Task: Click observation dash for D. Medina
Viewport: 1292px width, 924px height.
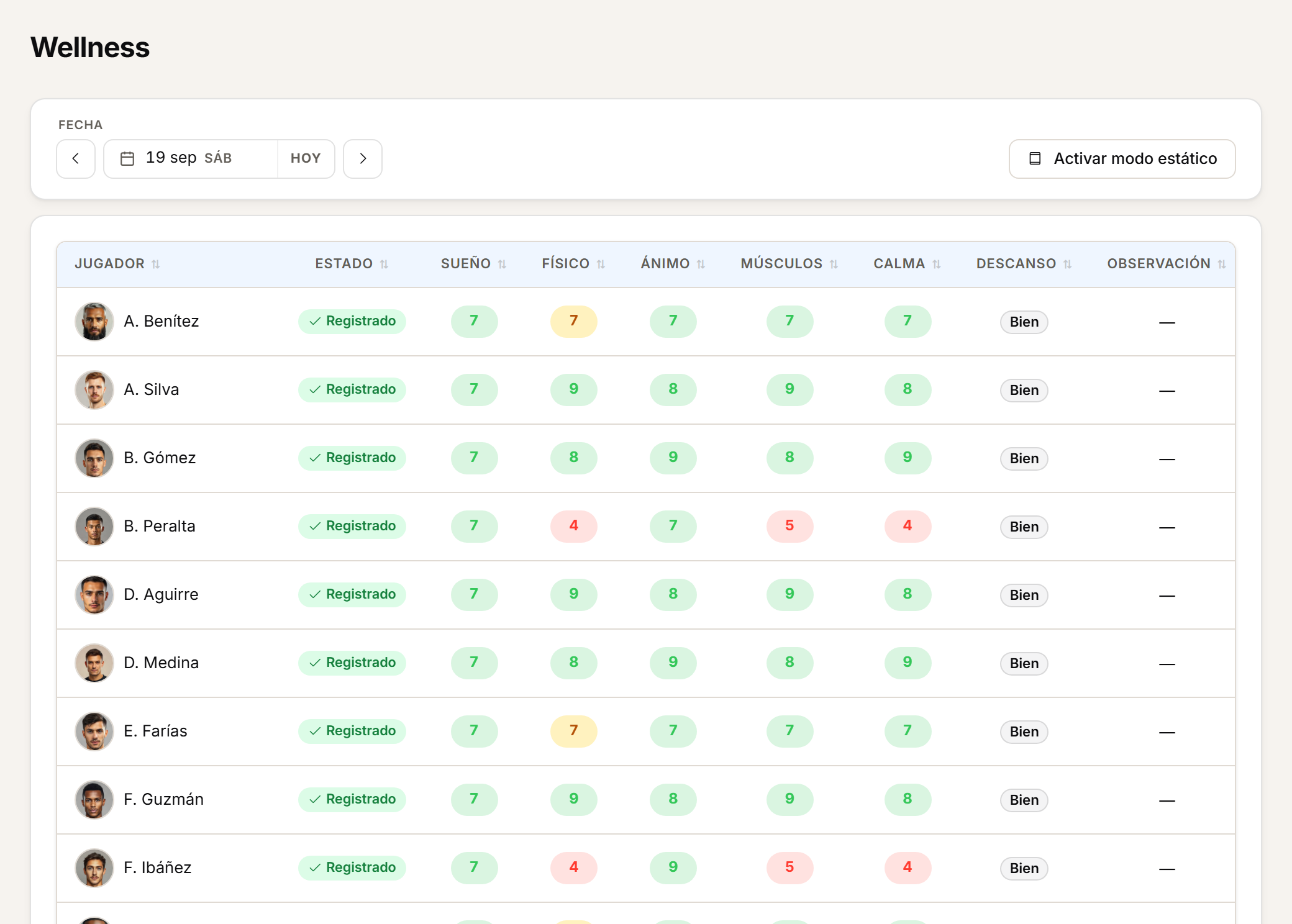Action: [1167, 664]
